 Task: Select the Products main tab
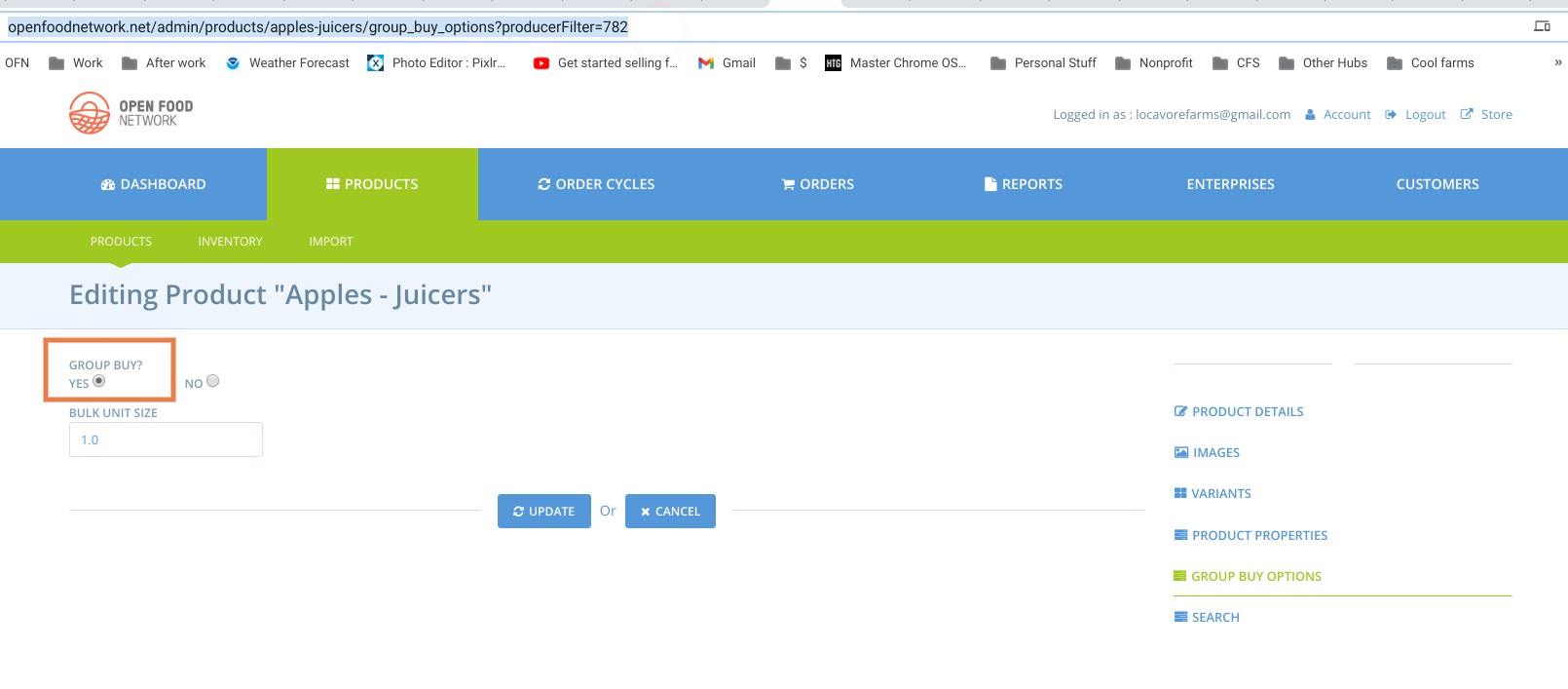coord(372,184)
